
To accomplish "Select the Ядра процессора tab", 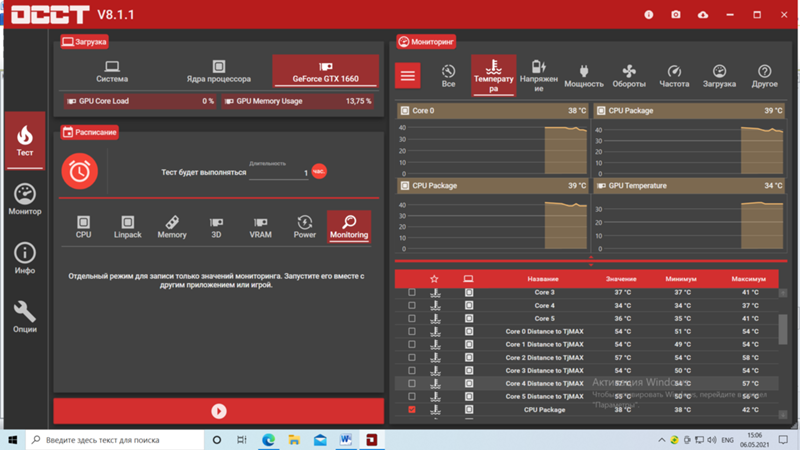I will pyautogui.click(x=218, y=71).
